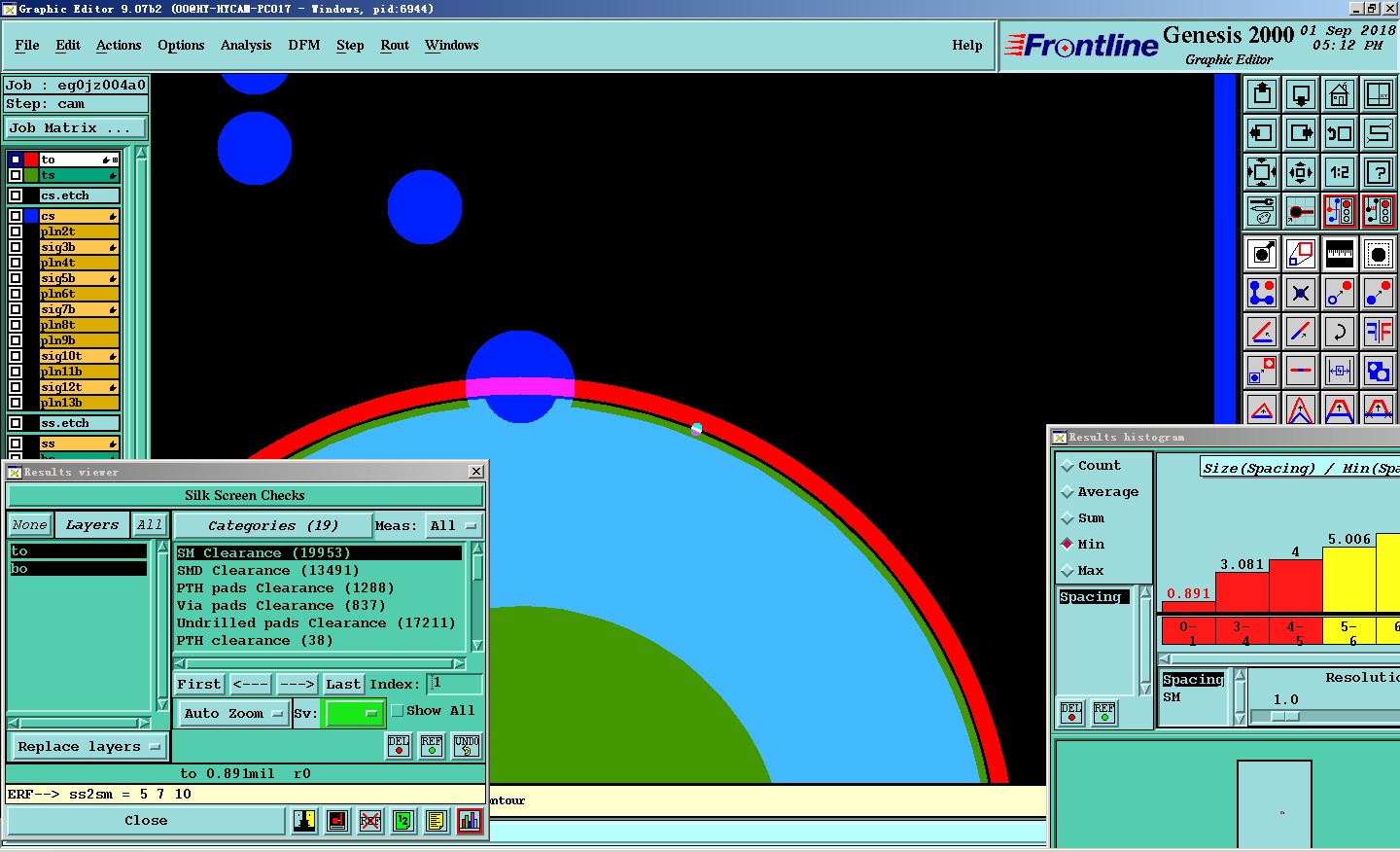Click the UNDO icon in Results viewer
The image size is (1400, 852).
pyautogui.click(x=467, y=746)
